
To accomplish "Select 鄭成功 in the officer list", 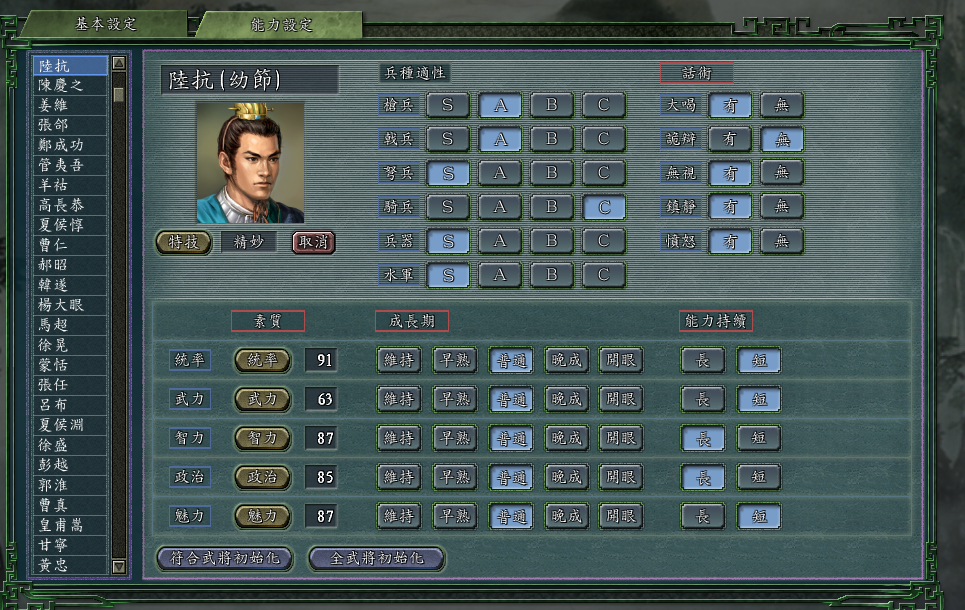I will (x=70, y=145).
